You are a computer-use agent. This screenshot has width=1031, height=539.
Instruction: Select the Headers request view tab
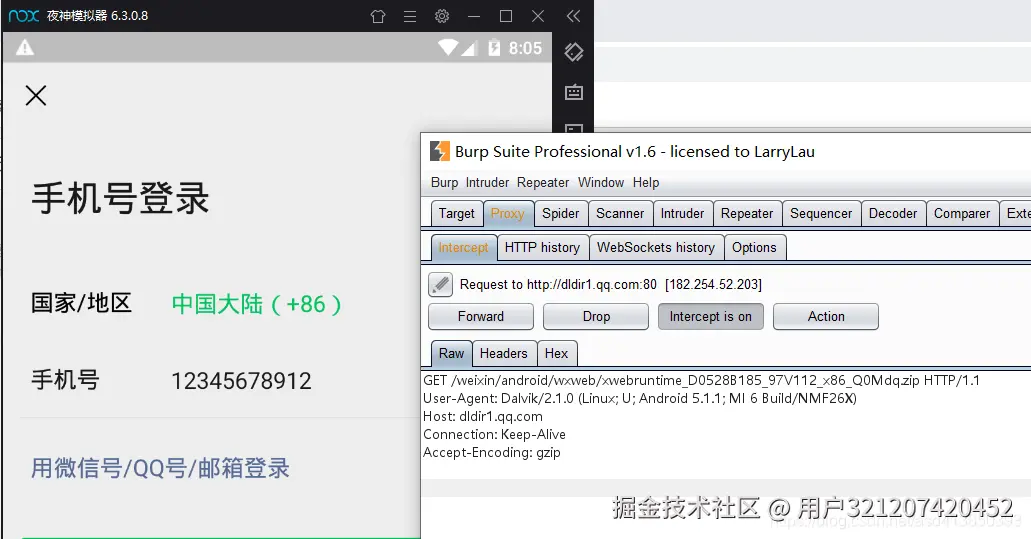(x=504, y=354)
